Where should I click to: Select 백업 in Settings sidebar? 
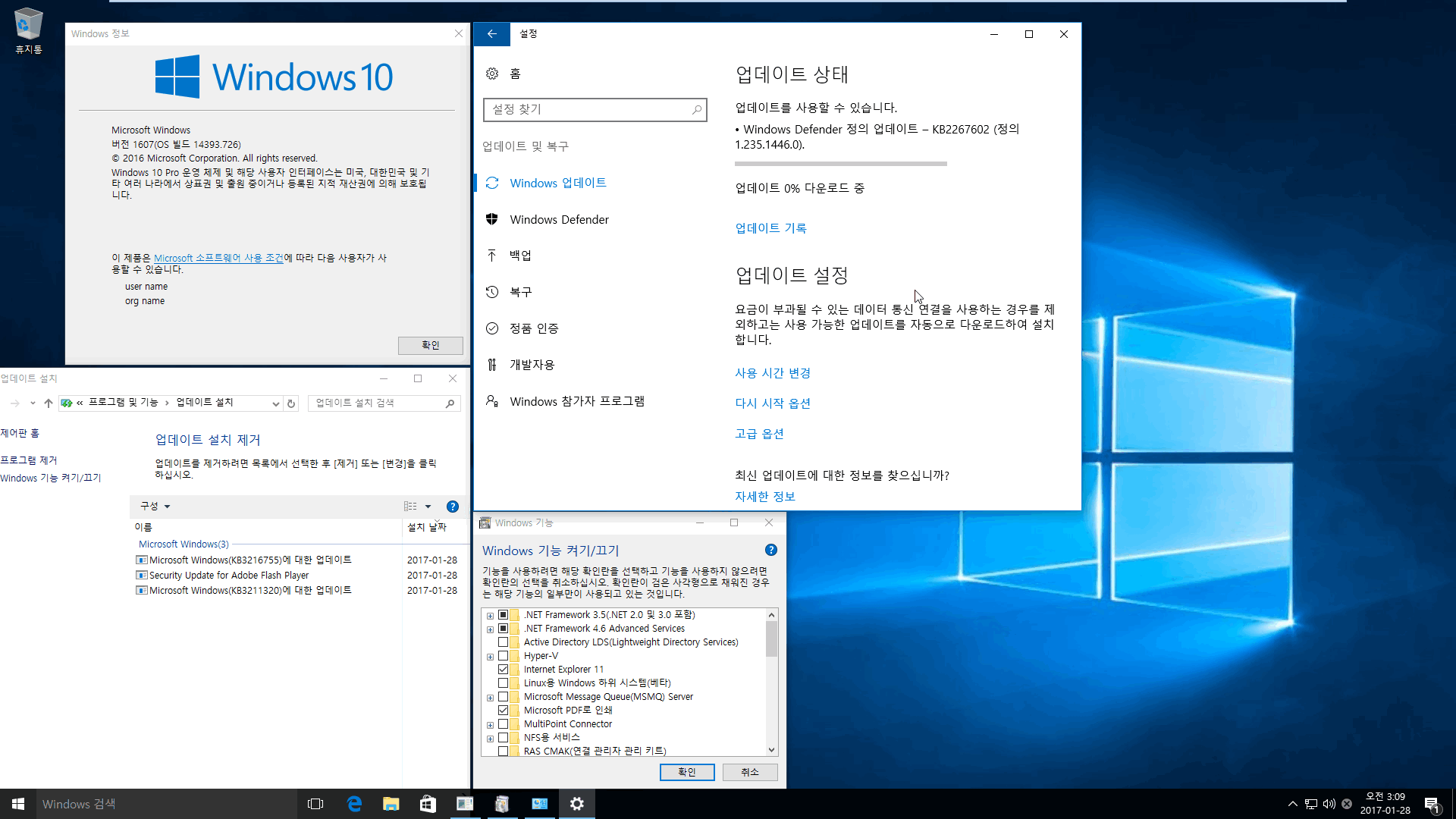tap(520, 256)
